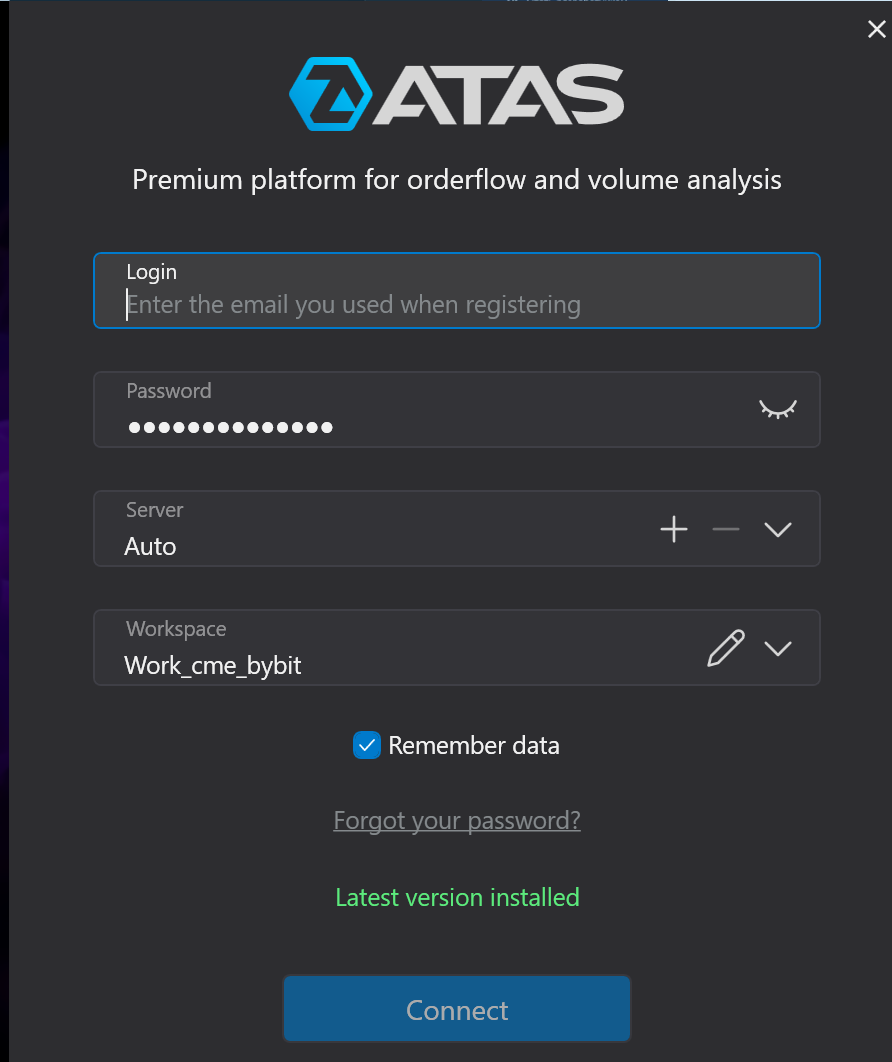Click into the Password field dots
Image resolution: width=892 pixels, height=1062 pixels.
click(x=231, y=428)
